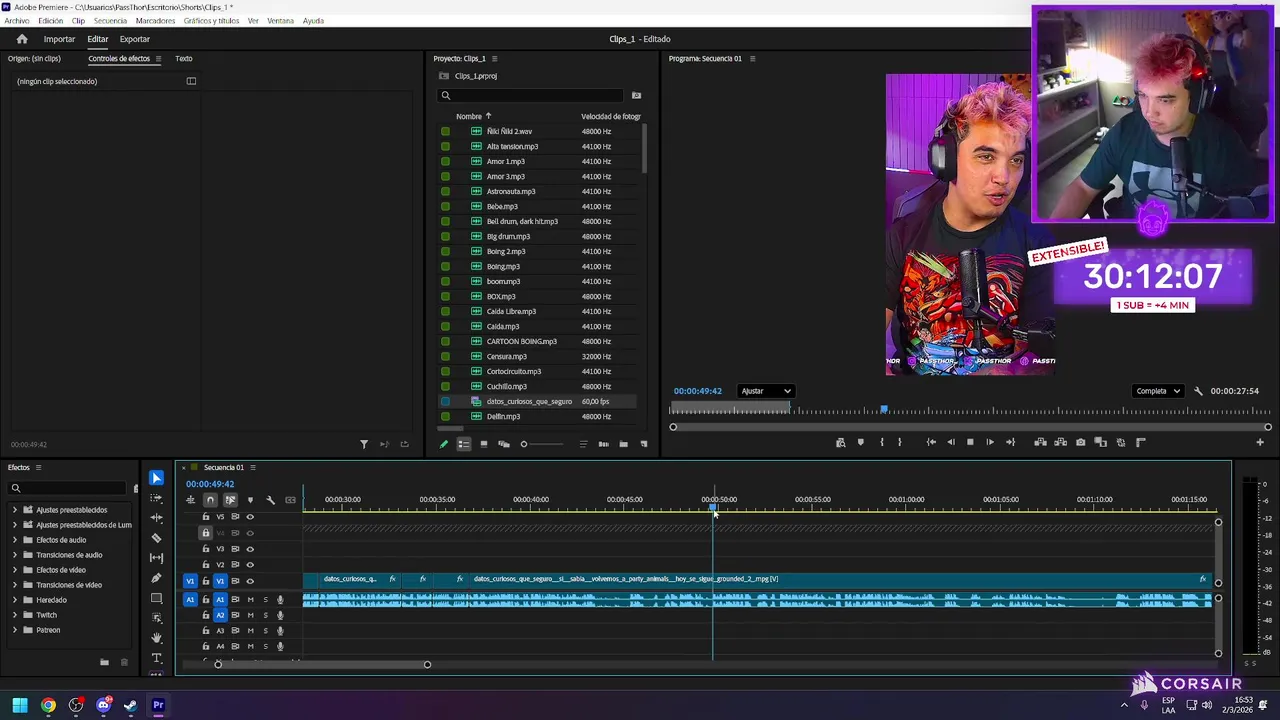Viewport: 1280px width, 720px height.
Task: Toggle voice-over record microphone on A3
Action: (280, 631)
